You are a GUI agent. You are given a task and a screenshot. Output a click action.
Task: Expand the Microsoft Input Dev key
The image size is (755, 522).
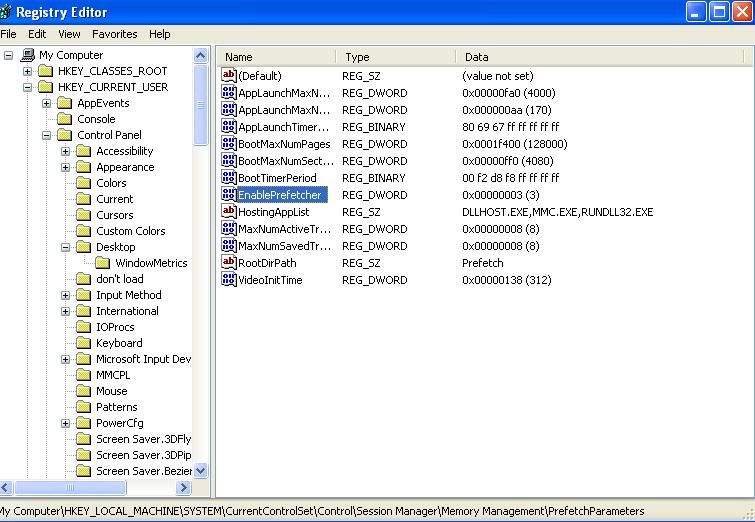click(65, 359)
